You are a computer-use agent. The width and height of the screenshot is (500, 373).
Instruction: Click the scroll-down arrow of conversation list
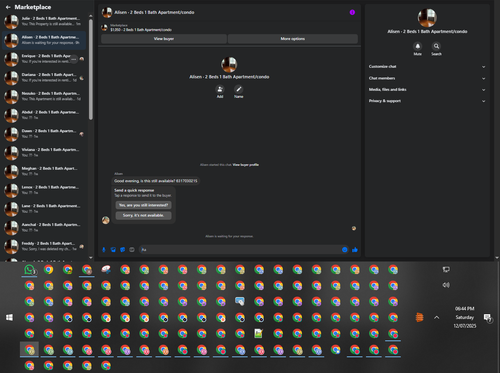[91, 258]
